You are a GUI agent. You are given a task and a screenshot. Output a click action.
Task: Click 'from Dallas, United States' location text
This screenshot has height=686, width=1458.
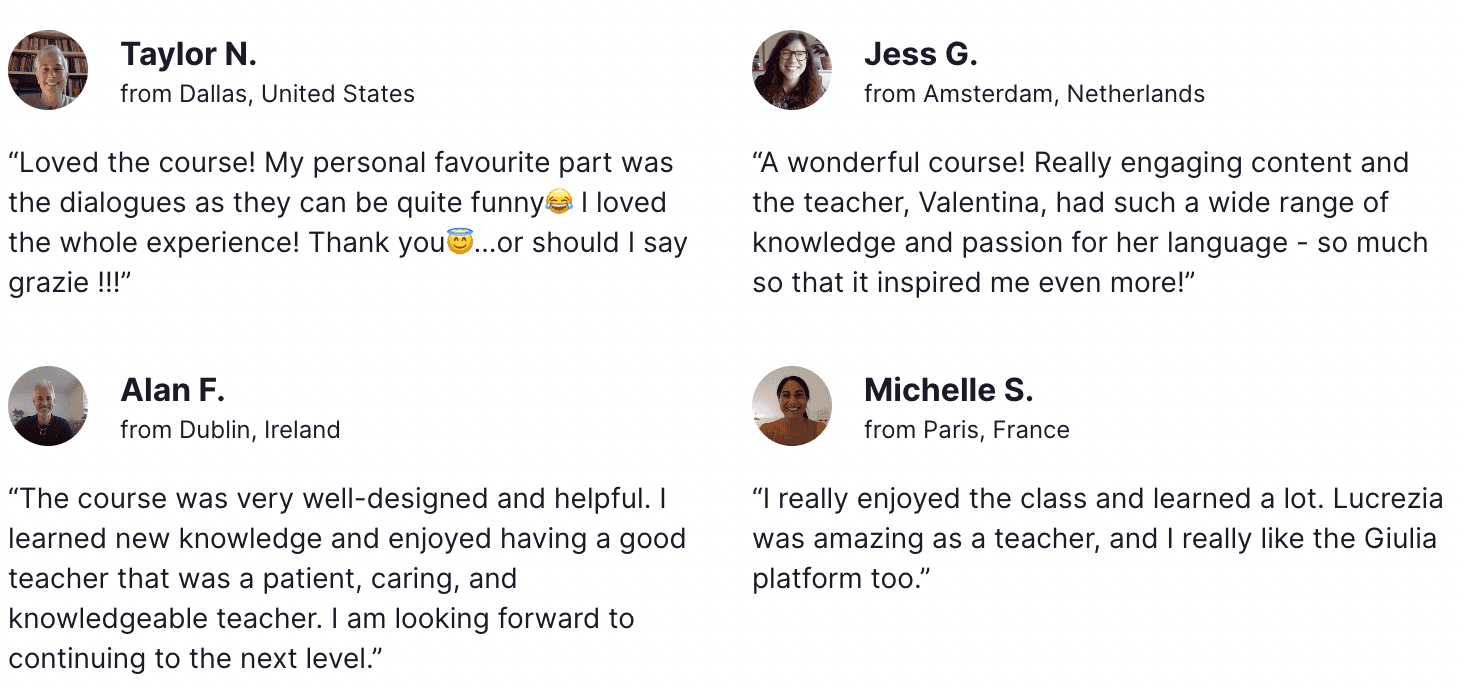pos(267,94)
